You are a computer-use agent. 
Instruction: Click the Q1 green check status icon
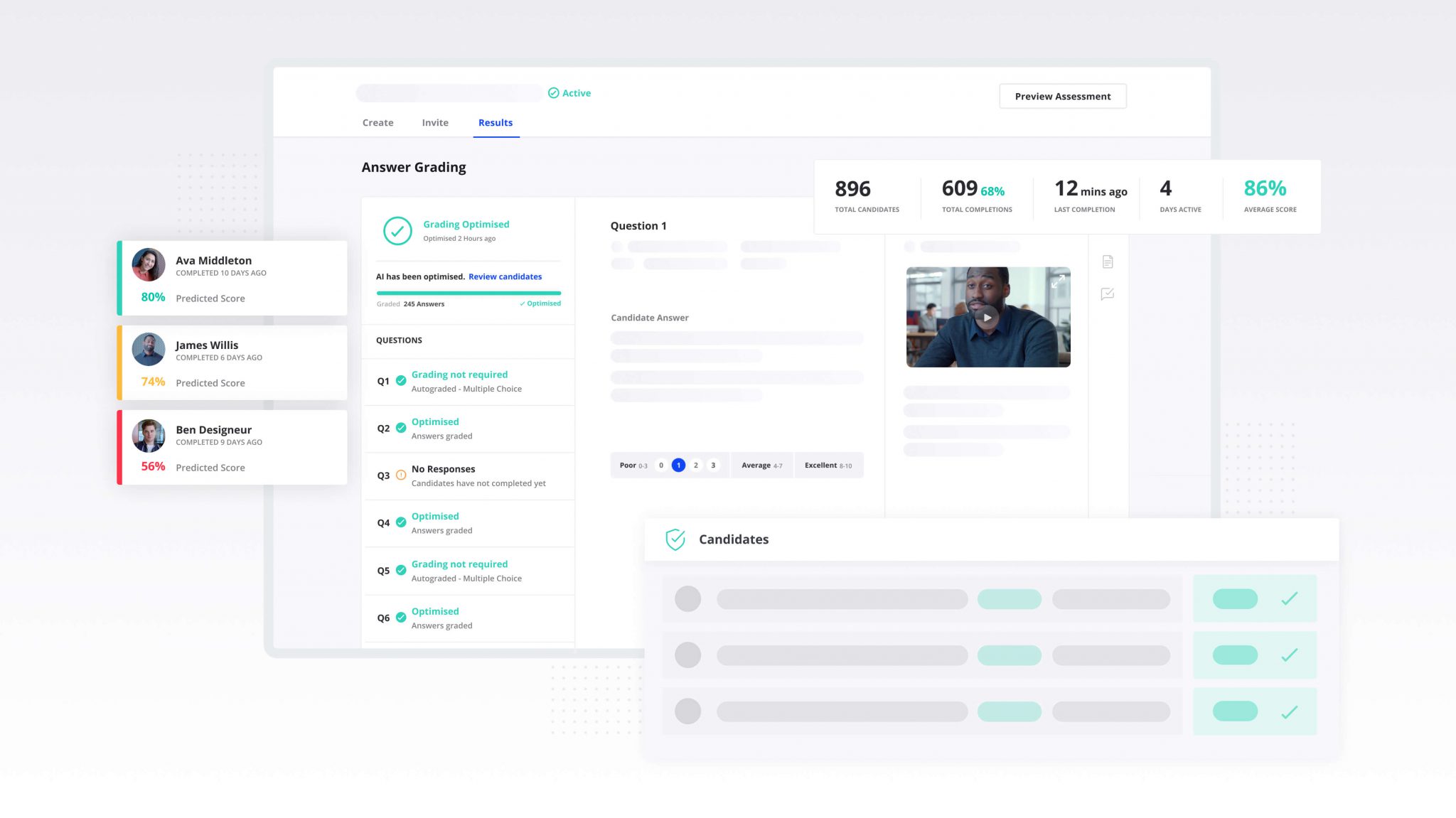tap(401, 380)
